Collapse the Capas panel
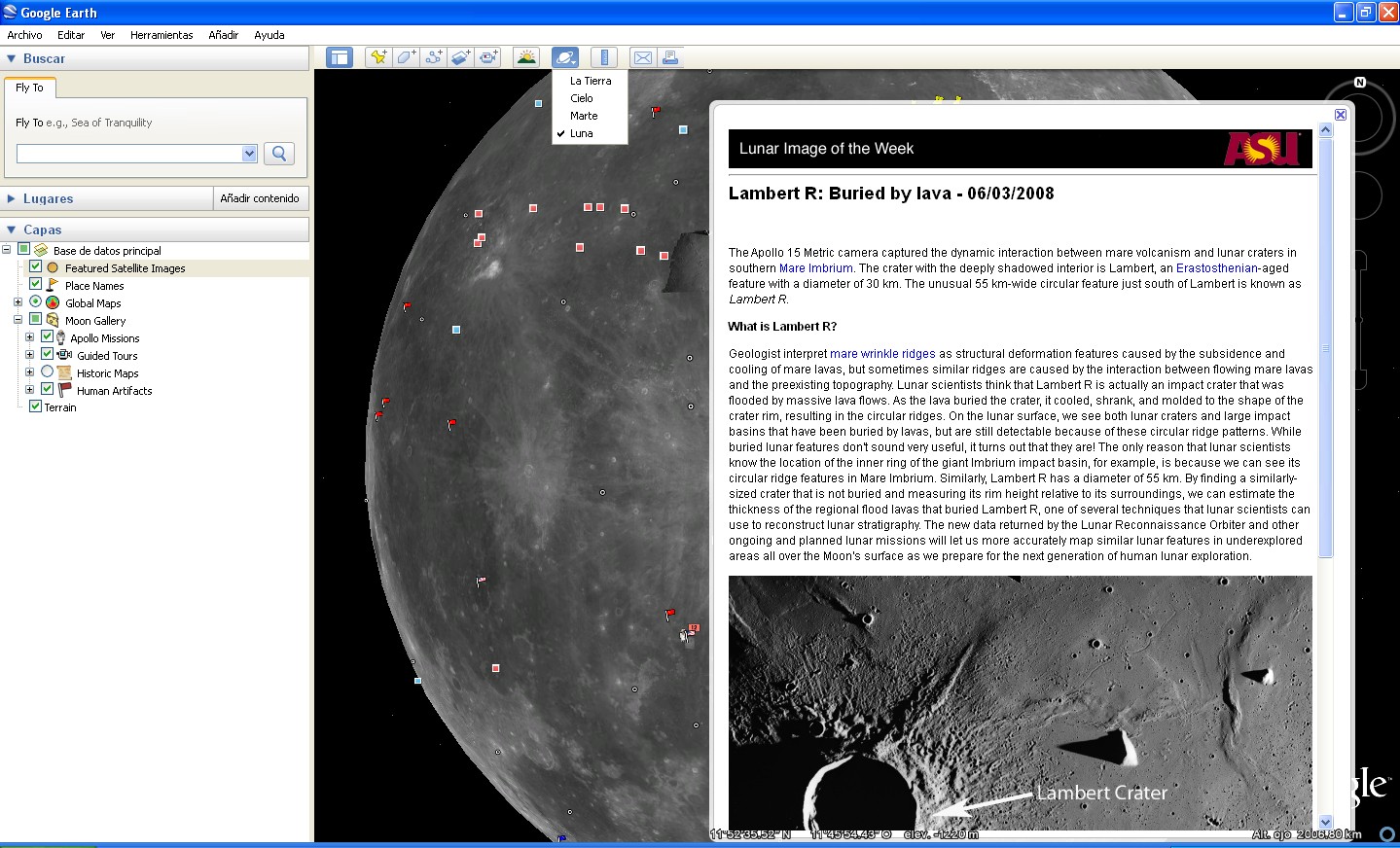 (x=12, y=230)
